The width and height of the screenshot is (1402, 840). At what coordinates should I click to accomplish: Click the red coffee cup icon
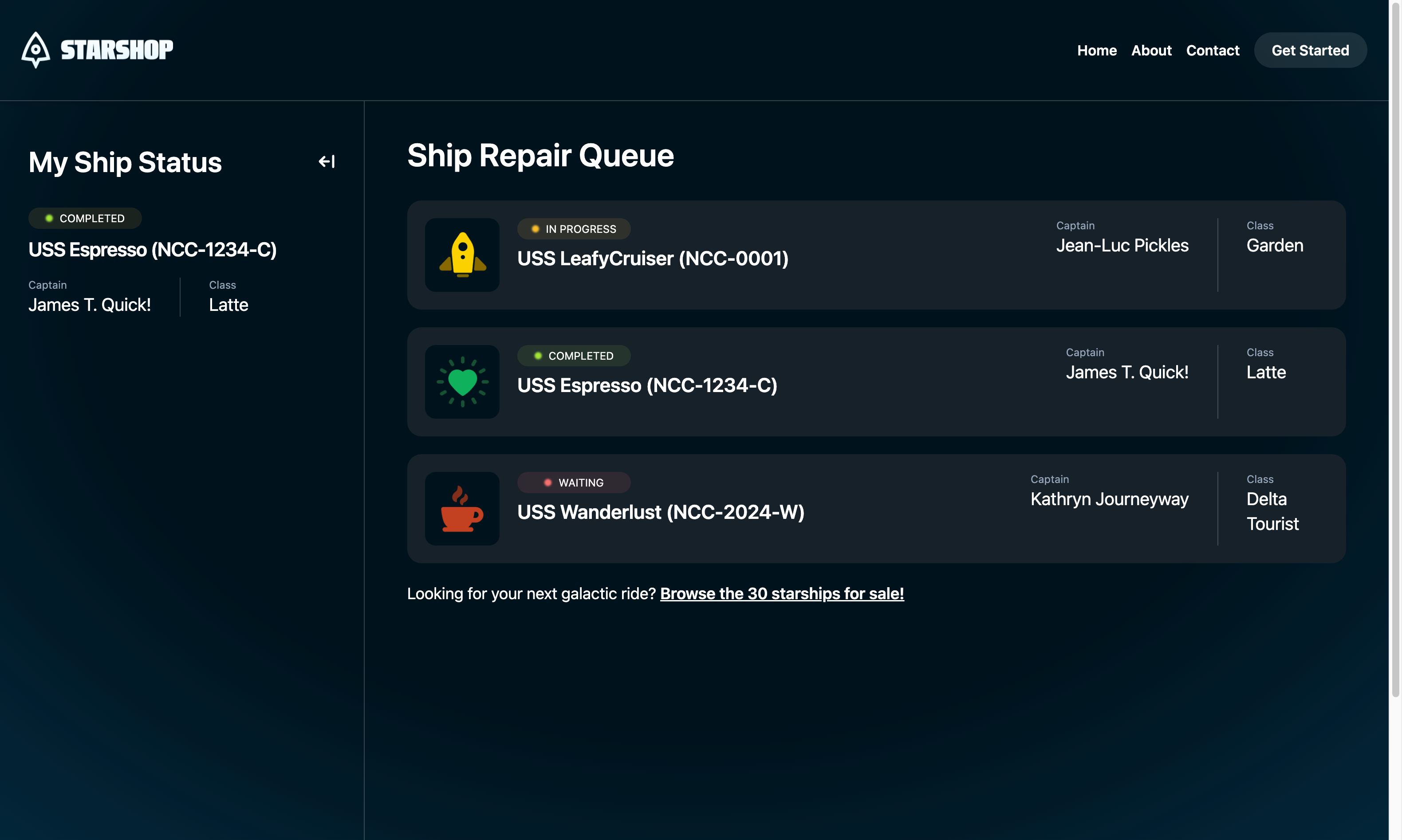(x=463, y=508)
